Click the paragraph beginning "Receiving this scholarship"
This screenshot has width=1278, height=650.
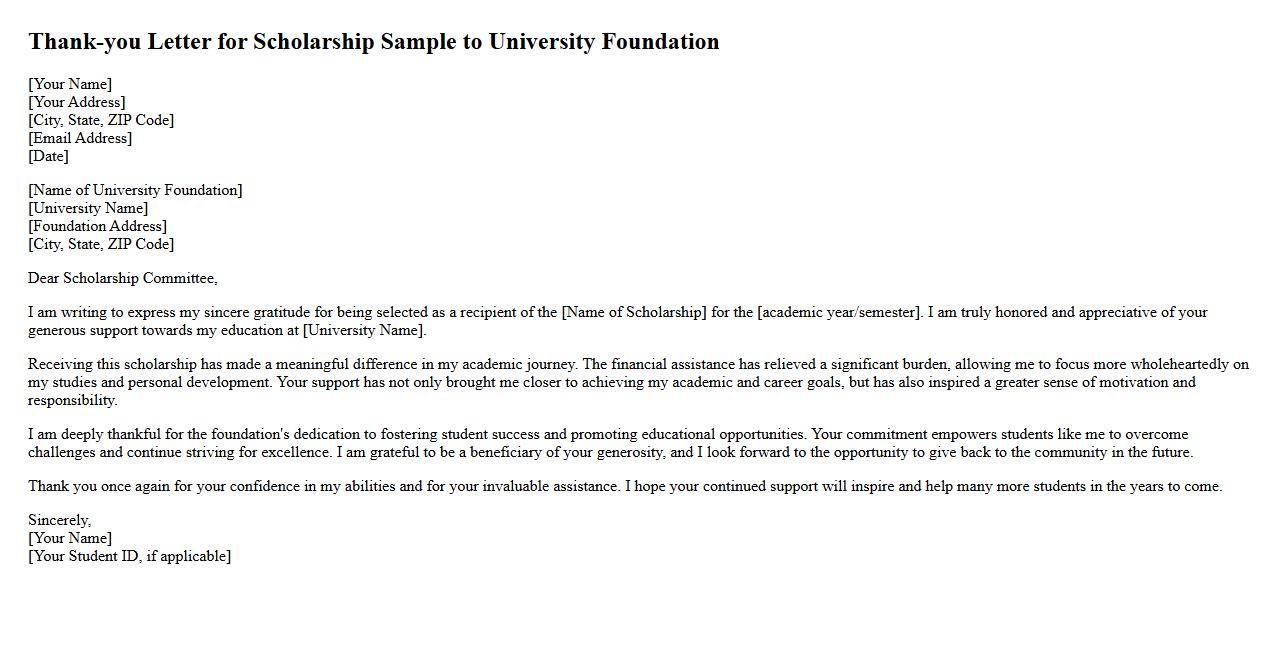pos(638,382)
